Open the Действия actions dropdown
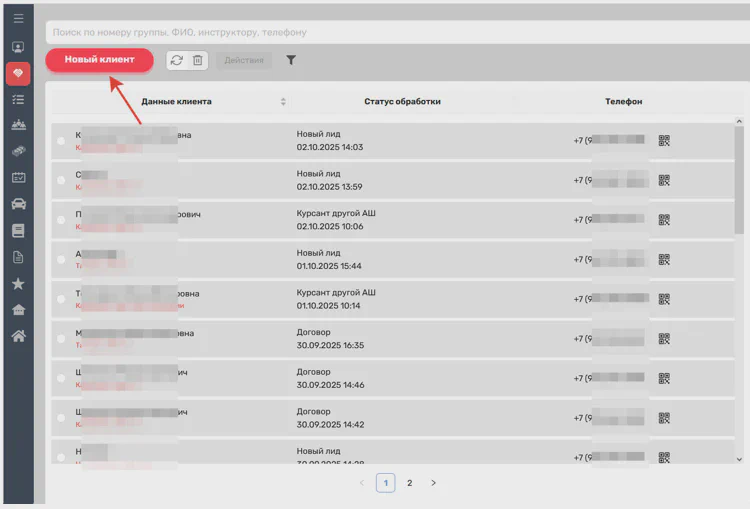Viewport: 750px width, 509px height. click(x=244, y=60)
